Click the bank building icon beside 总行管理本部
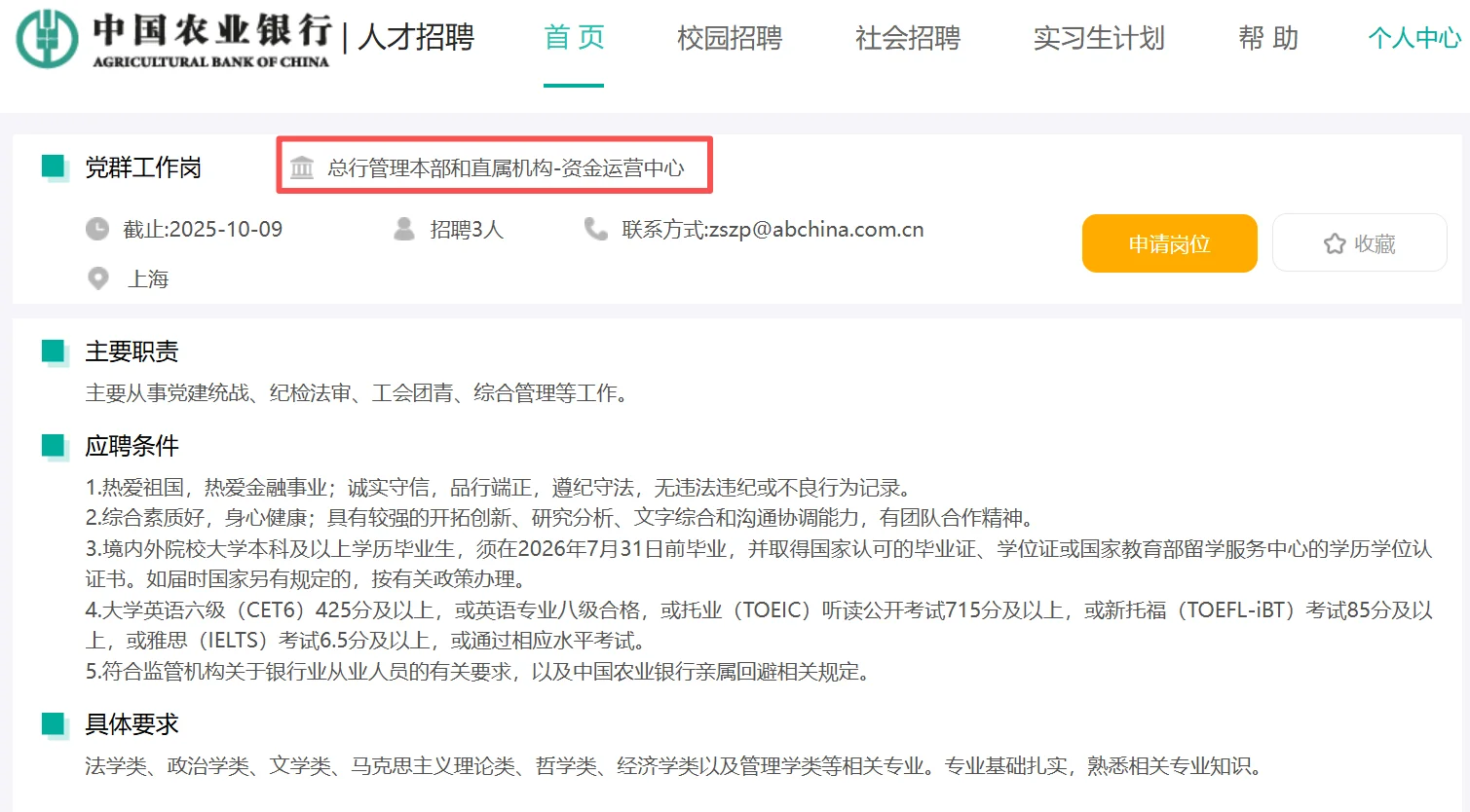 pos(302,168)
